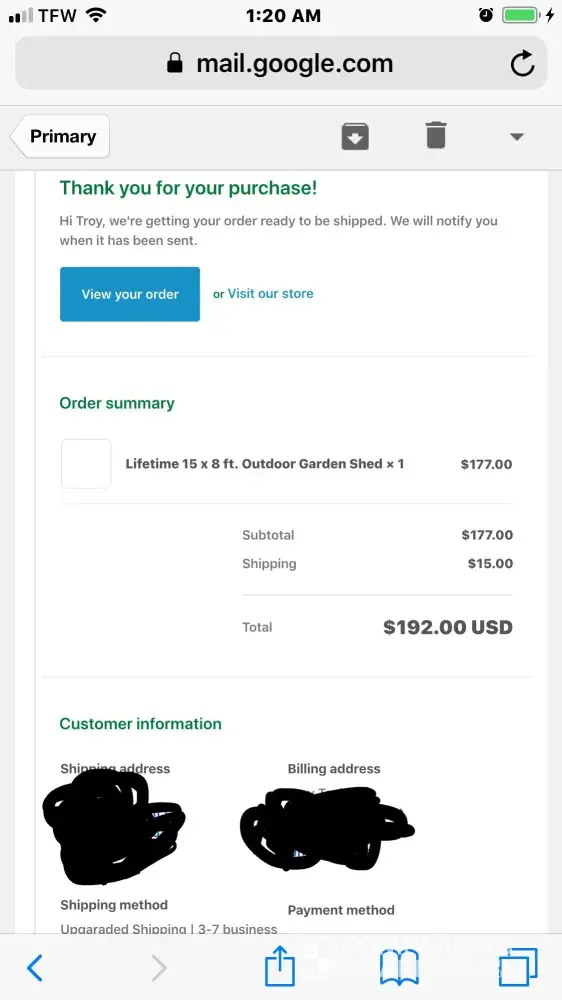Tap the Customer information heading
The height and width of the screenshot is (1000, 562).
tap(140, 724)
